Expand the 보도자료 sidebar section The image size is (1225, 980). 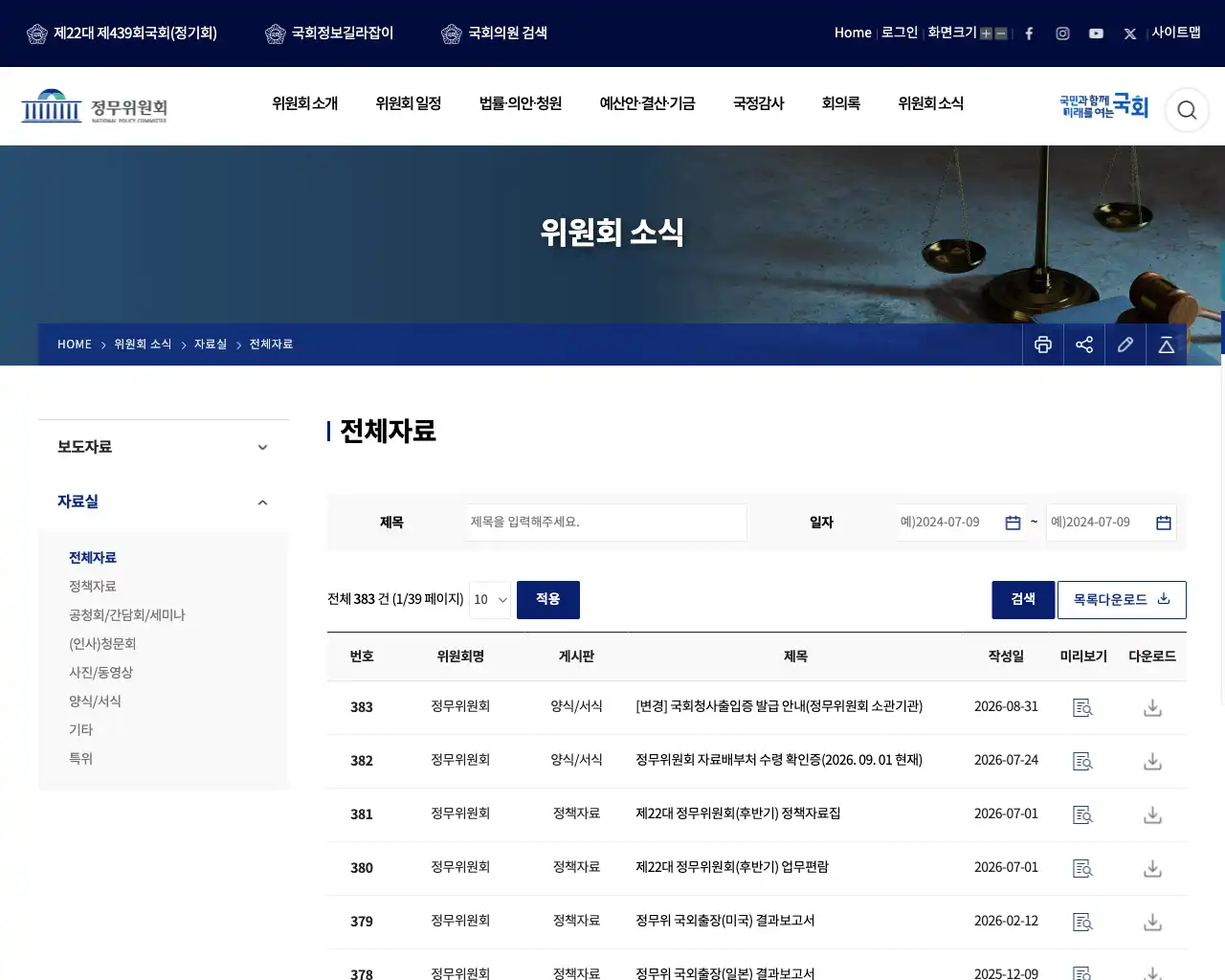[164, 447]
